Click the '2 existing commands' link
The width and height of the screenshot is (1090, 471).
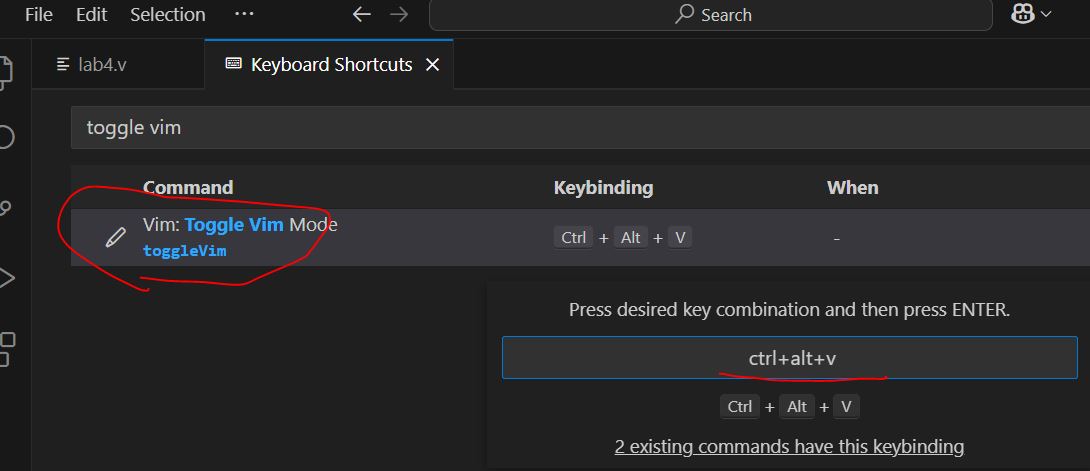789,446
